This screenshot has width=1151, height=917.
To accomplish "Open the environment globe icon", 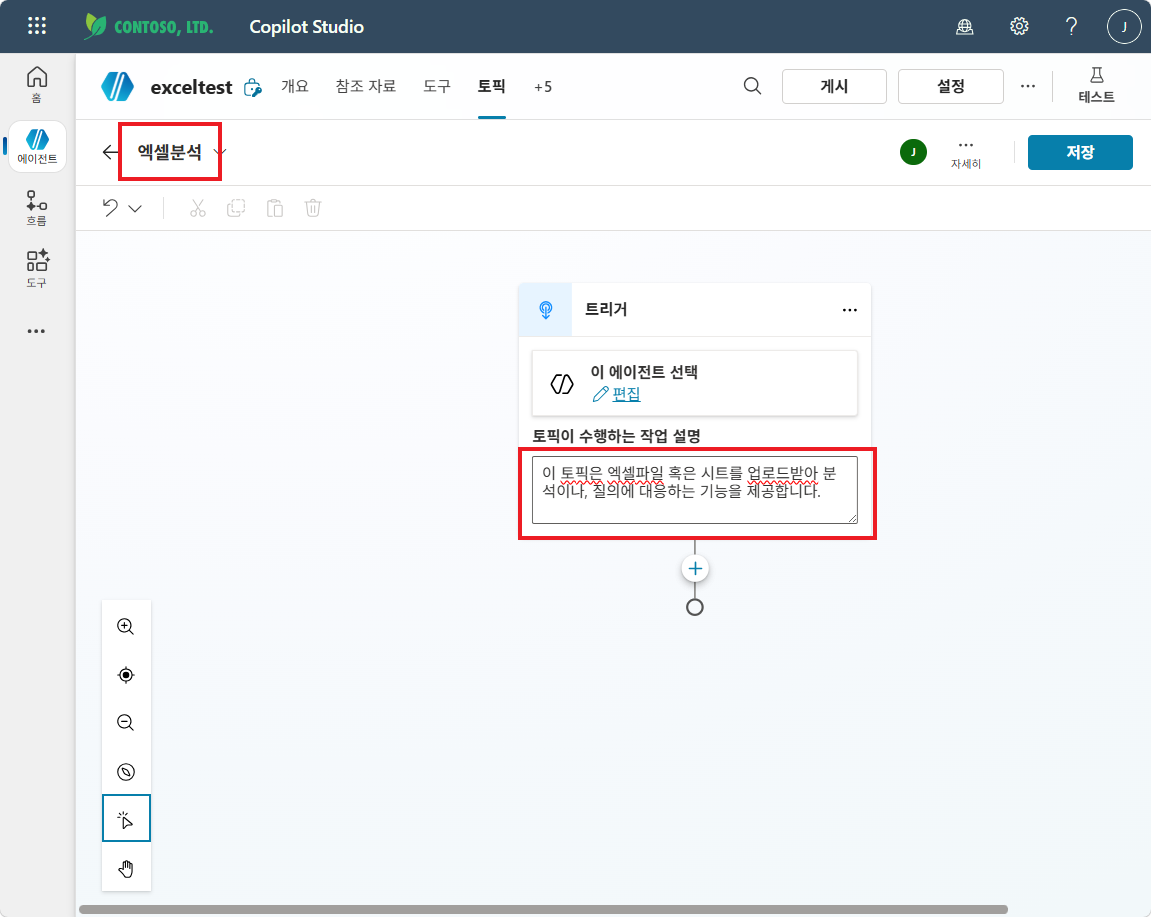I will coord(965,27).
